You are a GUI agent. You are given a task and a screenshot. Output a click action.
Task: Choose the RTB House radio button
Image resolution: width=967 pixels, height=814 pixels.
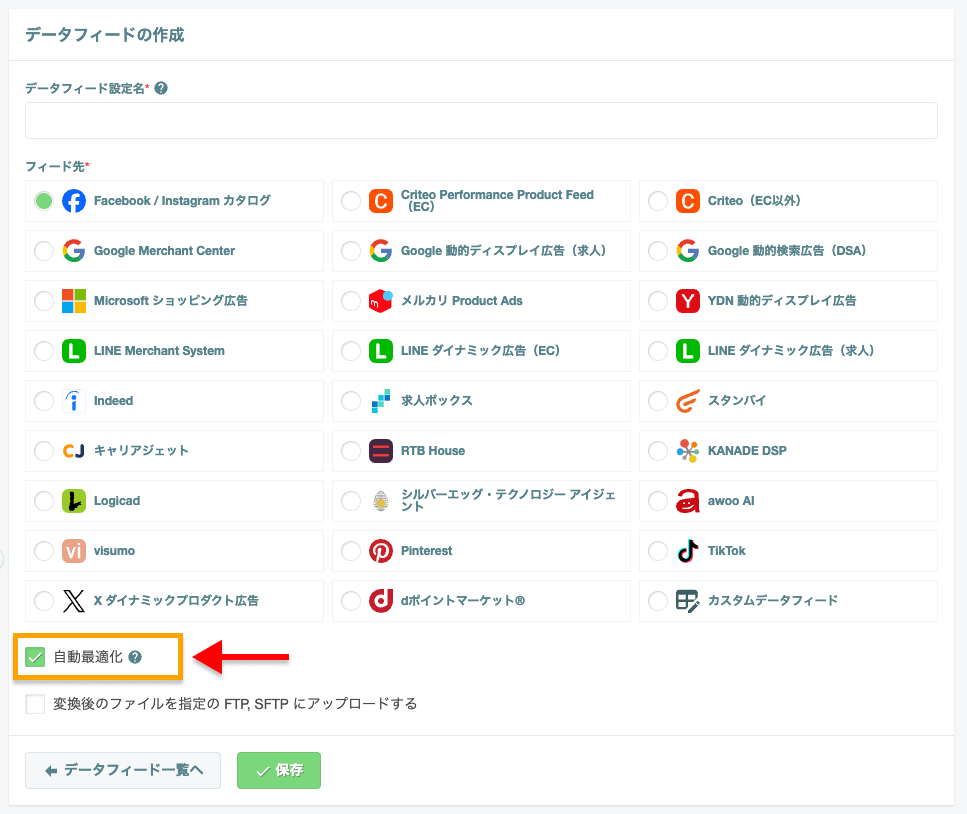351,451
